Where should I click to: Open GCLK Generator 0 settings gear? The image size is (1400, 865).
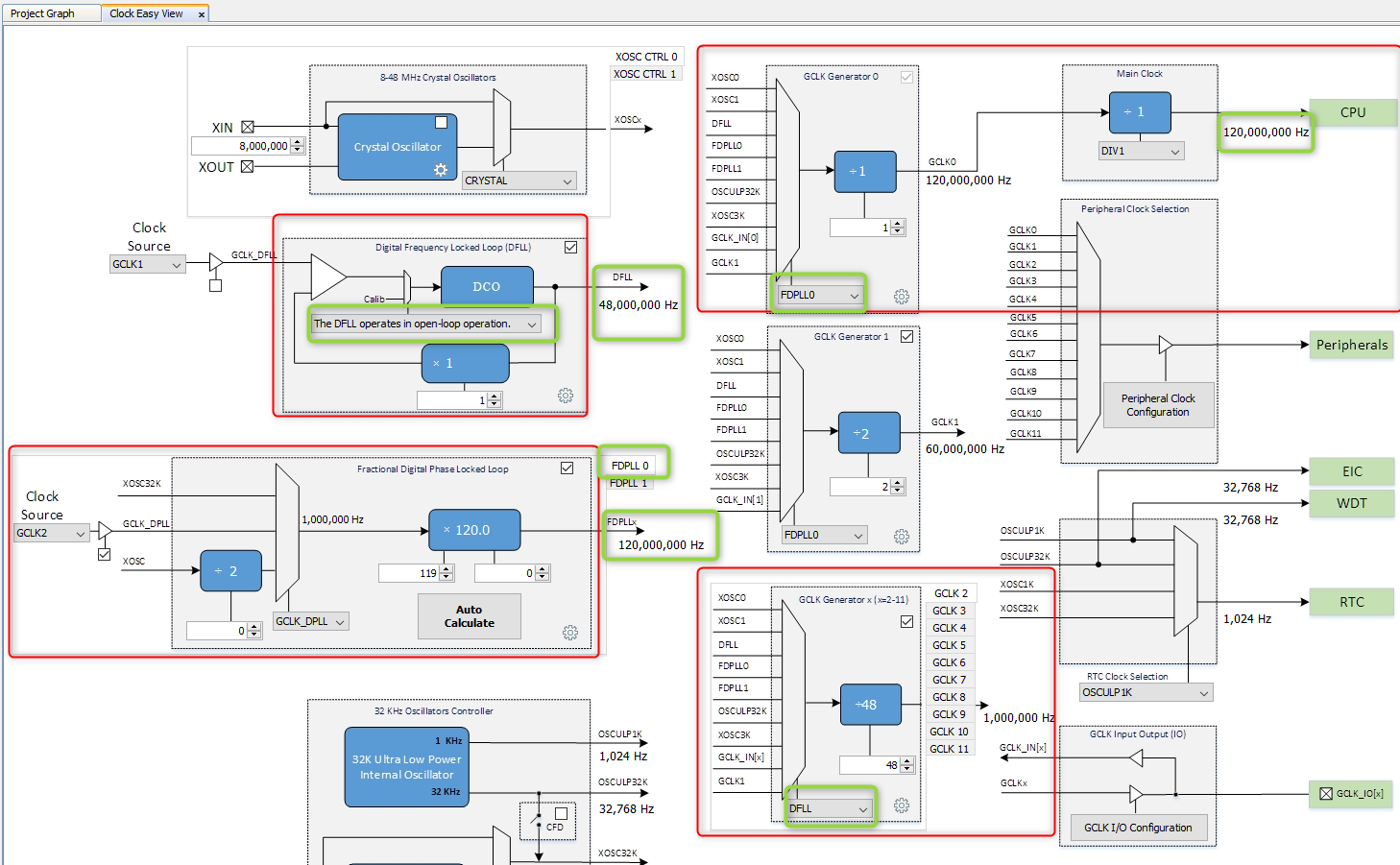(x=901, y=296)
